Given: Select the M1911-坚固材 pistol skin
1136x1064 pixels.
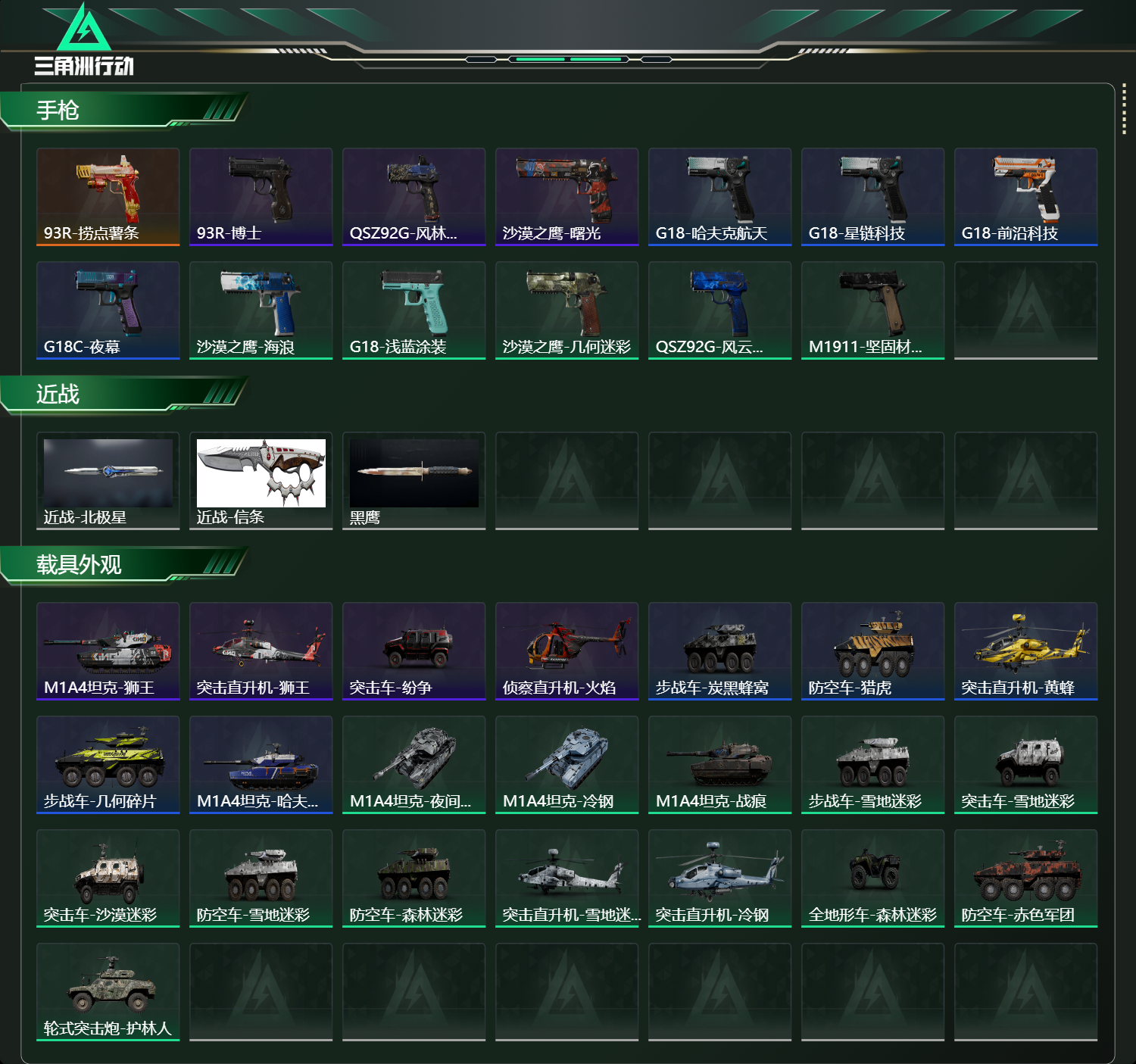Looking at the screenshot, I should (x=873, y=310).
